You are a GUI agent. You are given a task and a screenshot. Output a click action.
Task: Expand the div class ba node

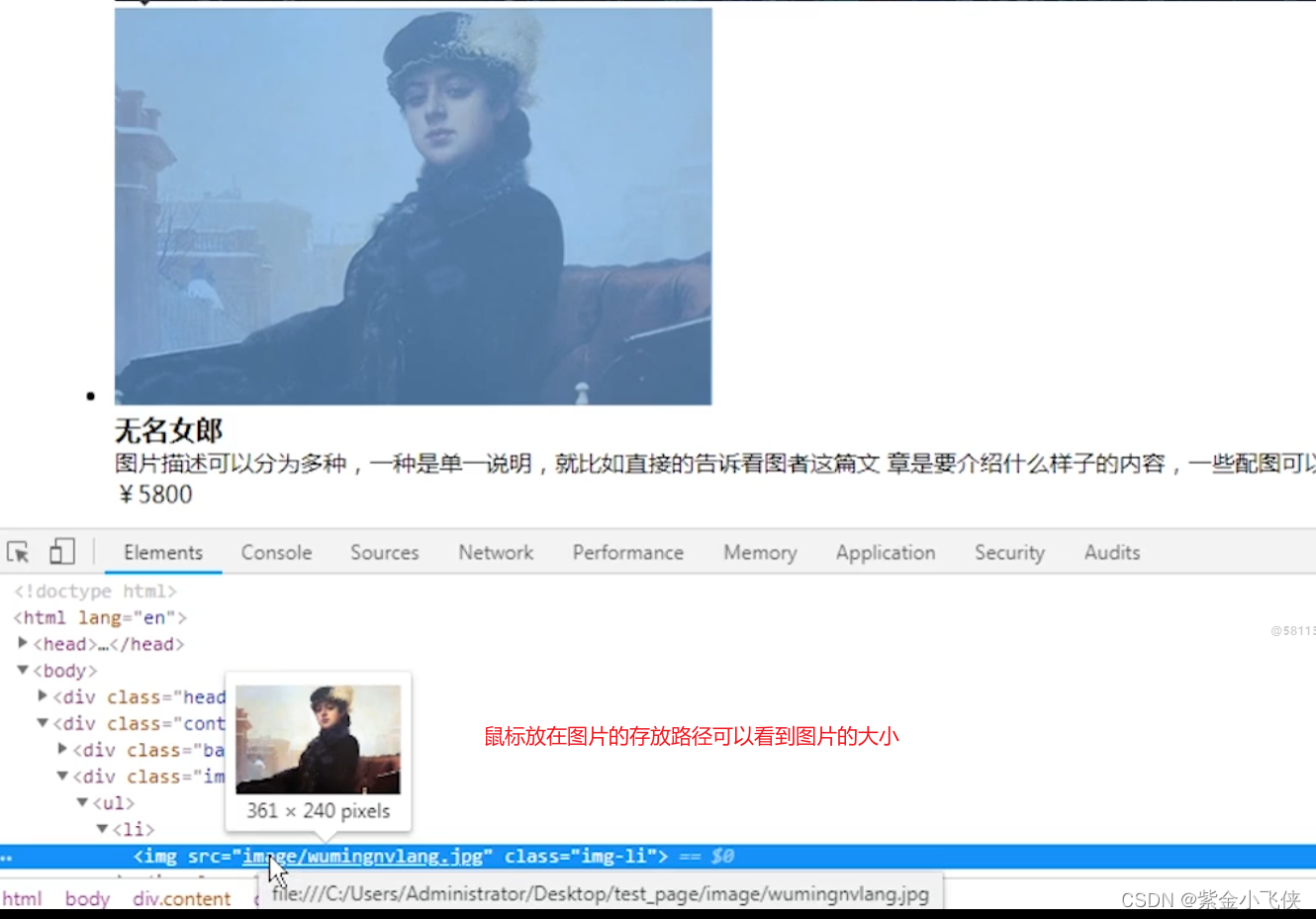[x=62, y=749]
